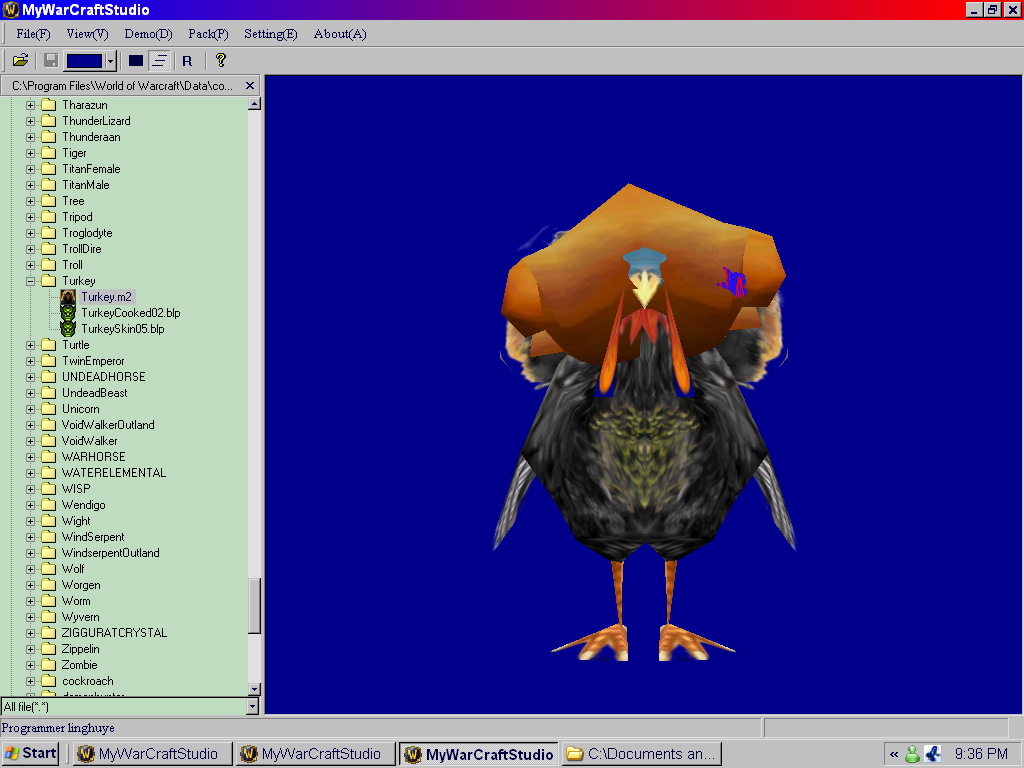Click the Tree folder icon
Screen dimensions: 1024x768
click(48, 201)
